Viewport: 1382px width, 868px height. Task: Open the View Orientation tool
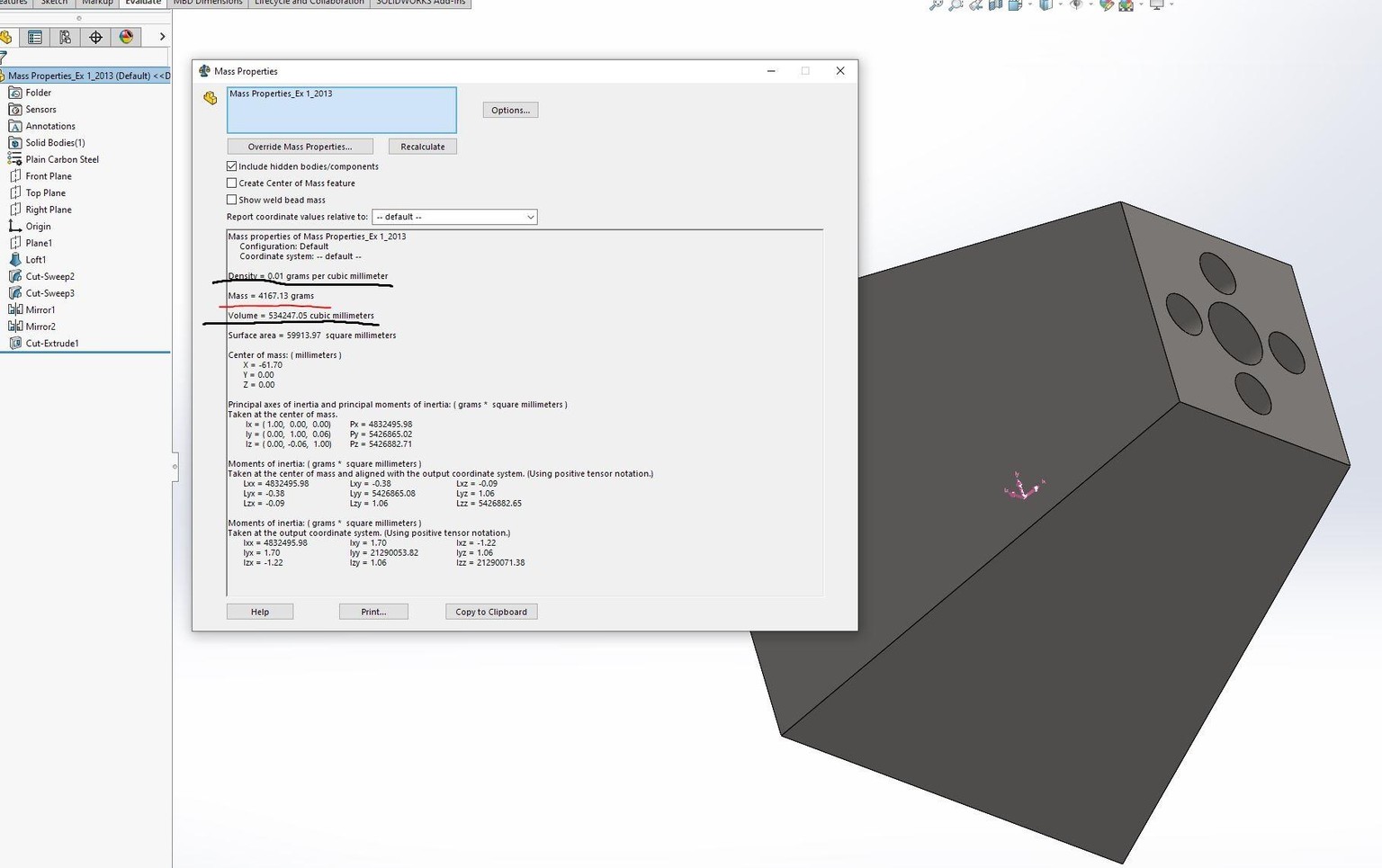pyautogui.click(x=1015, y=4)
